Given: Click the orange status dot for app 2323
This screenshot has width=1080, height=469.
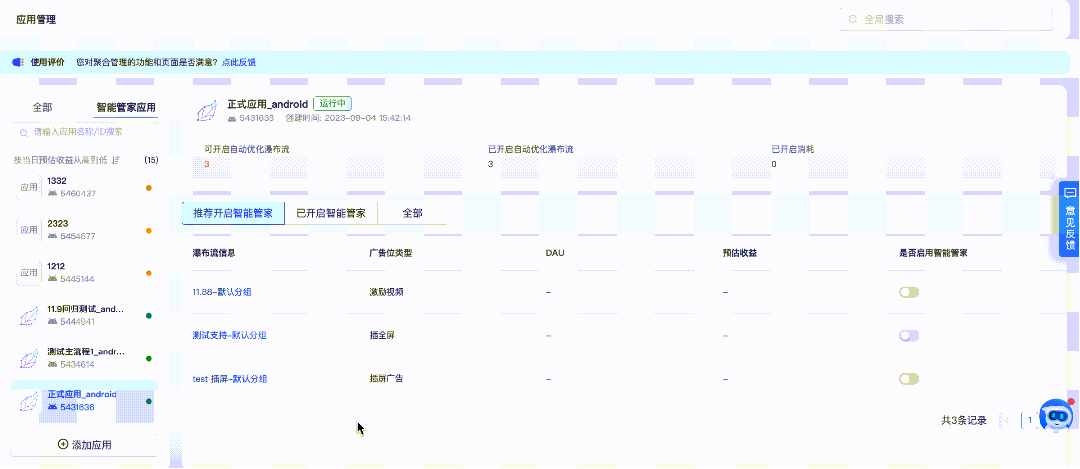Looking at the screenshot, I should coord(149,231).
